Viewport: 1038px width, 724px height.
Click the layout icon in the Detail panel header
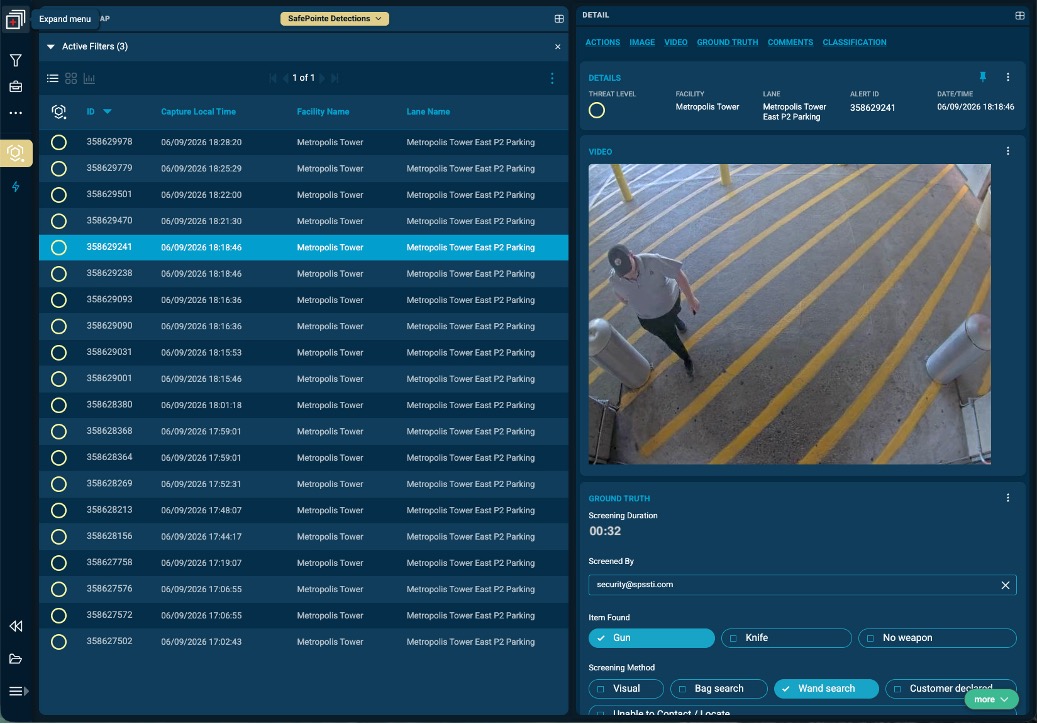coord(1020,15)
